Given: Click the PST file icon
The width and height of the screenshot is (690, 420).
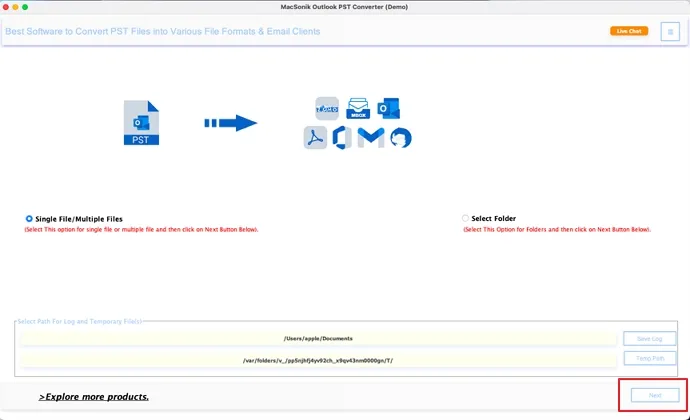Looking at the screenshot, I should point(141,123).
